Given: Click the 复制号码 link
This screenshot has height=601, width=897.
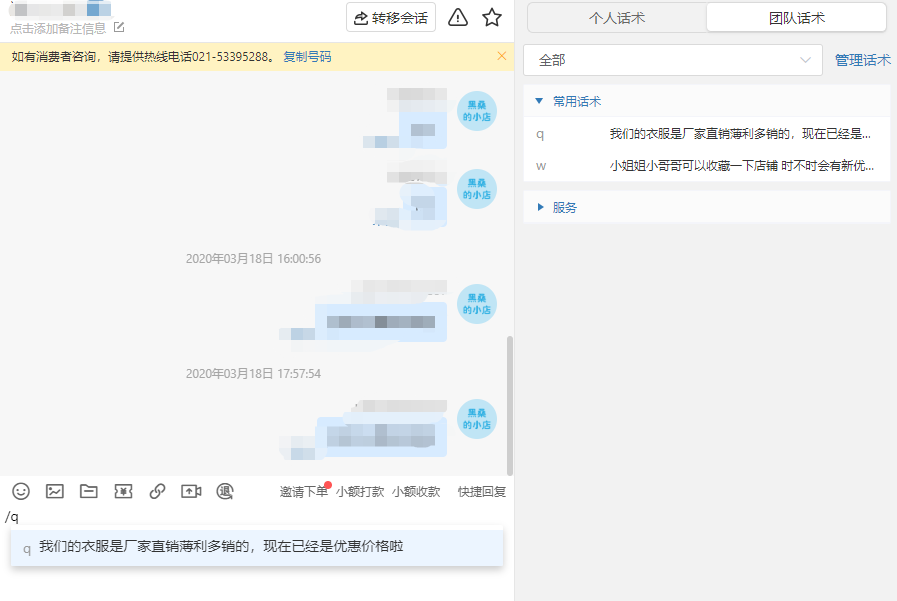Looking at the screenshot, I should [x=307, y=57].
